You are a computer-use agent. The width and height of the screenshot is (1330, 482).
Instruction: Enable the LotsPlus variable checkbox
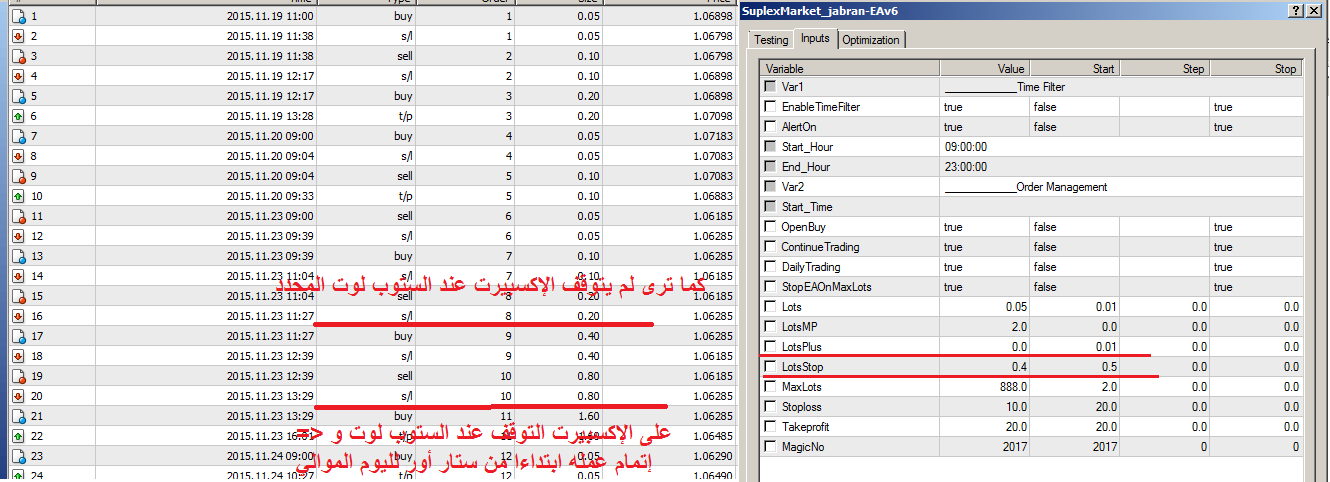click(x=770, y=347)
